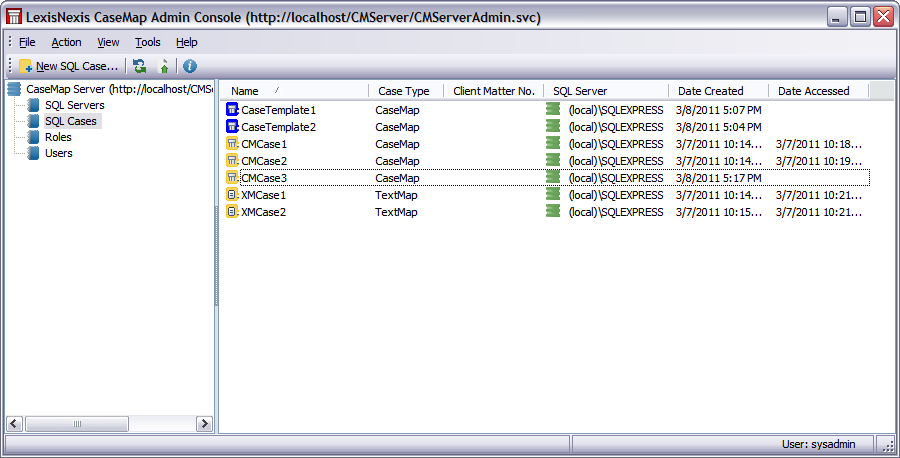Select the CaseTemplate2 case name
The width and height of the screenshot is (900, 458).
(x=278, y=127)
